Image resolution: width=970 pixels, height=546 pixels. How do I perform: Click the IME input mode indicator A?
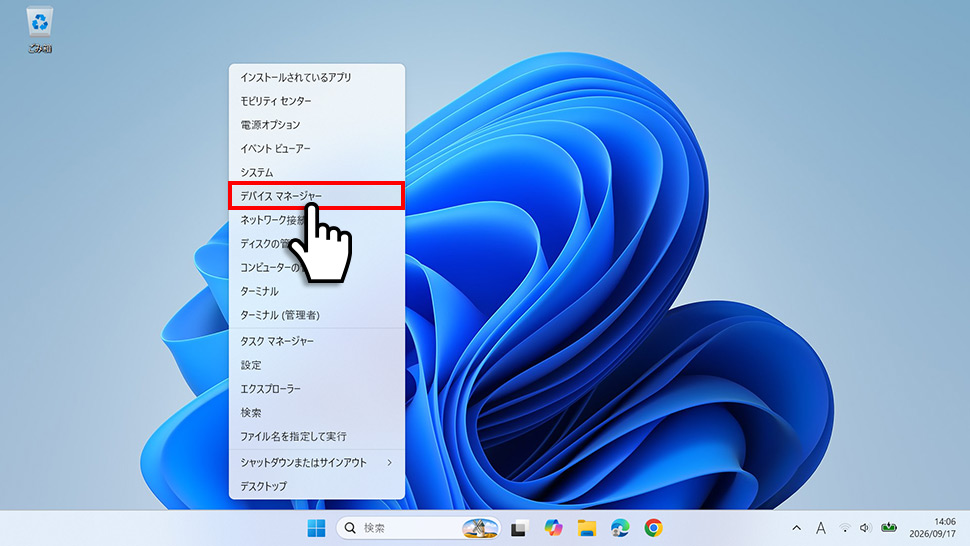[821, 528]
